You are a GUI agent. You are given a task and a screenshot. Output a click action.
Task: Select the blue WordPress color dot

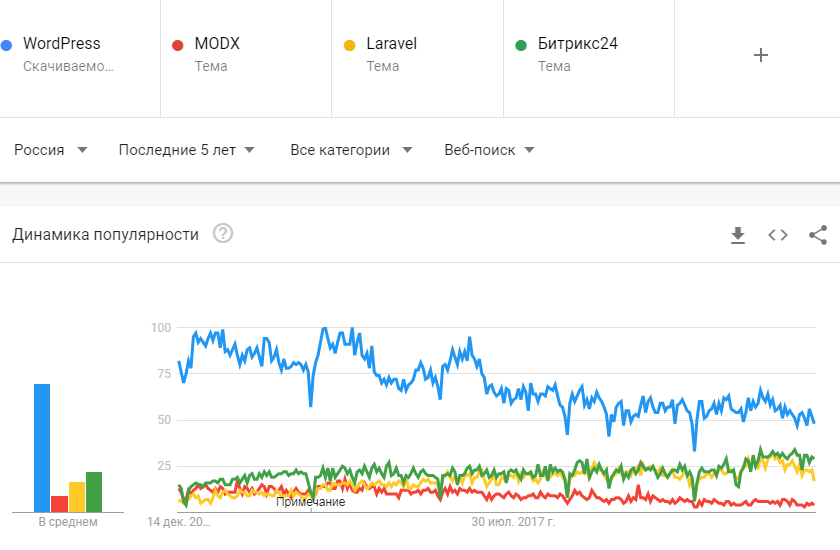click(6, 46)
